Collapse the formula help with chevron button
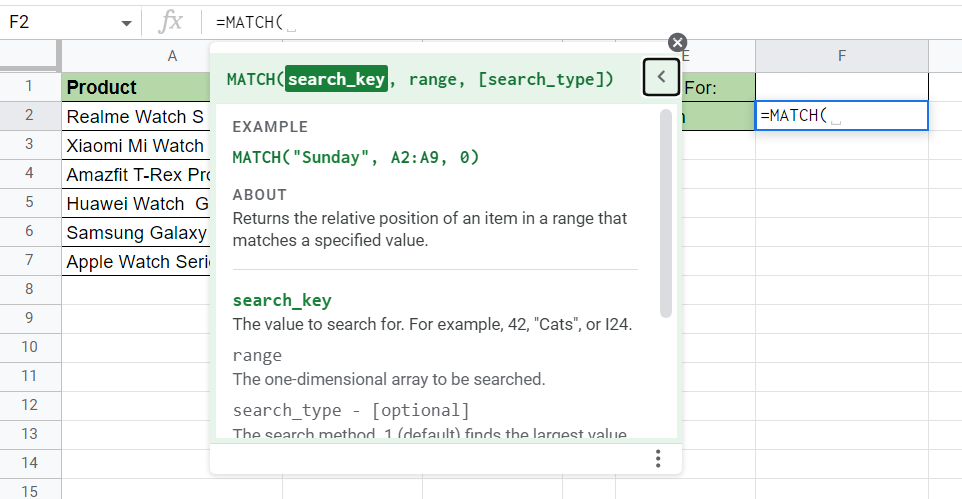 coord(661,77)
